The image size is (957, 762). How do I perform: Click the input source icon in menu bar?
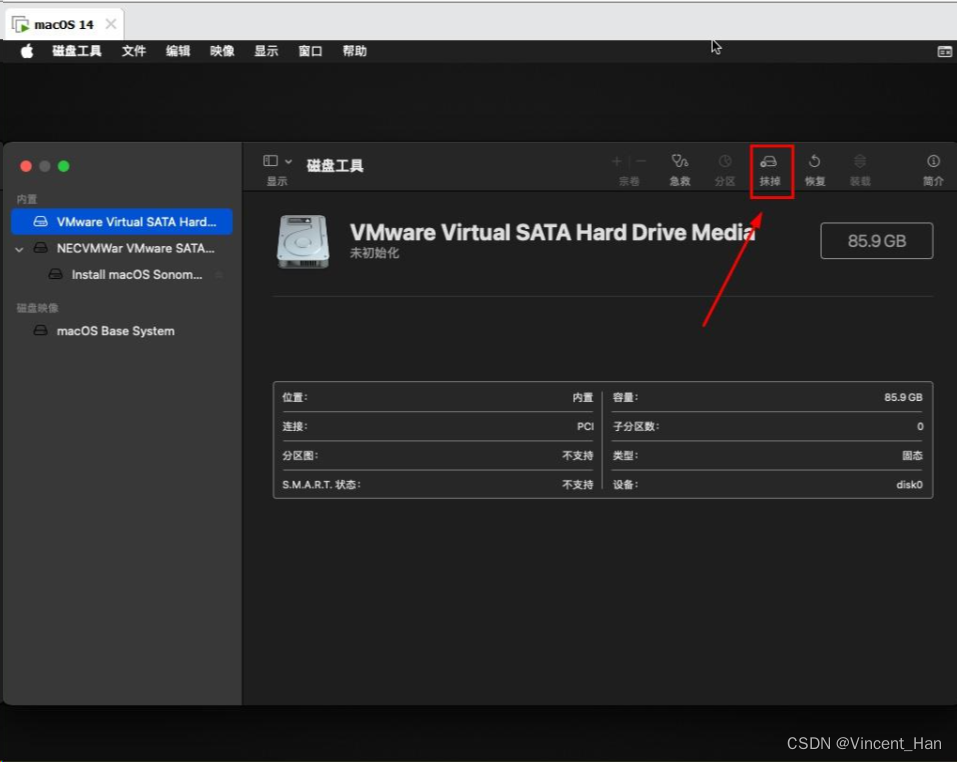point(944,51)
